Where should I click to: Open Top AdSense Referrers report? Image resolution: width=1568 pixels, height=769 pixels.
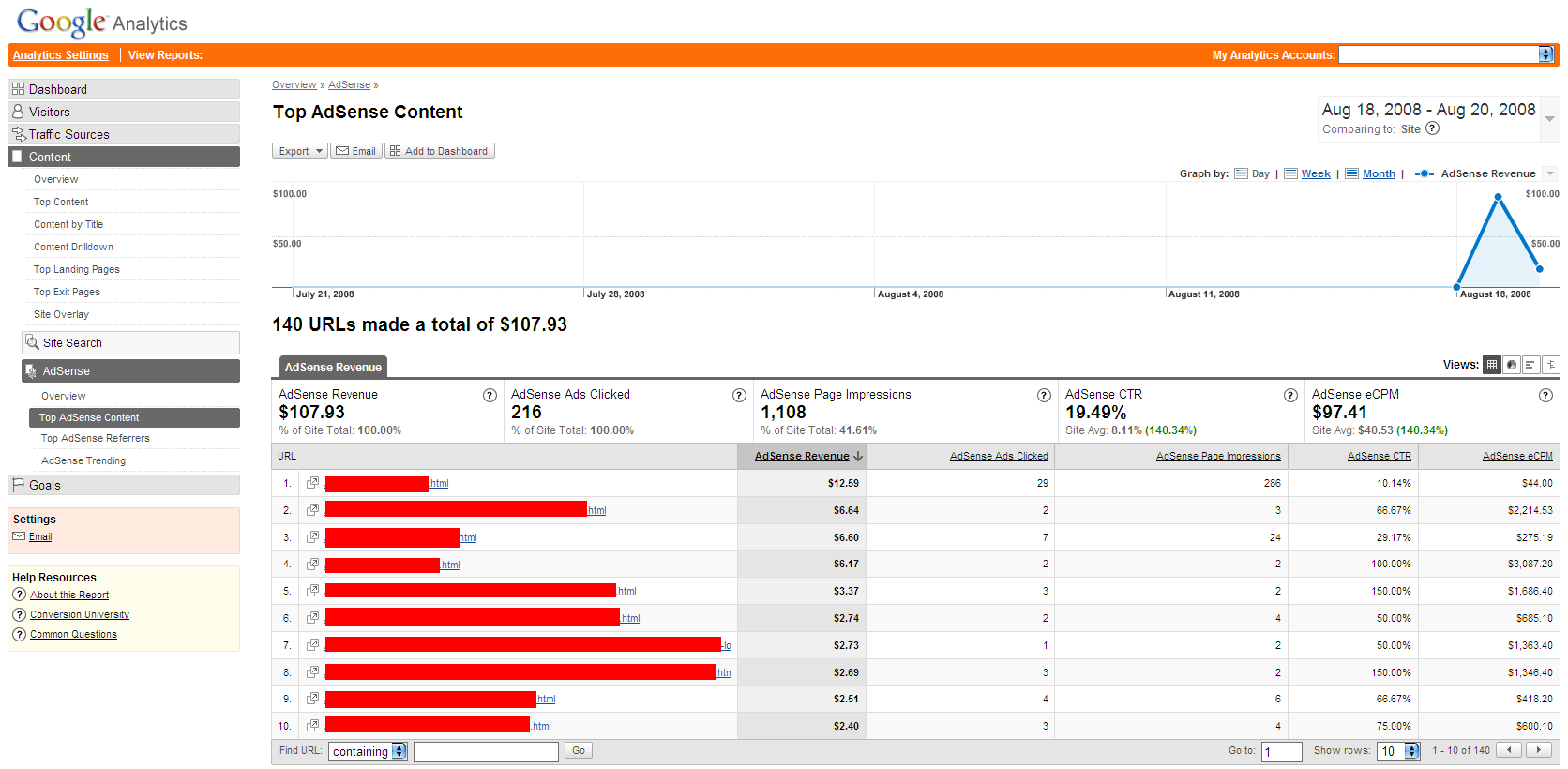[x=95, y=438]
